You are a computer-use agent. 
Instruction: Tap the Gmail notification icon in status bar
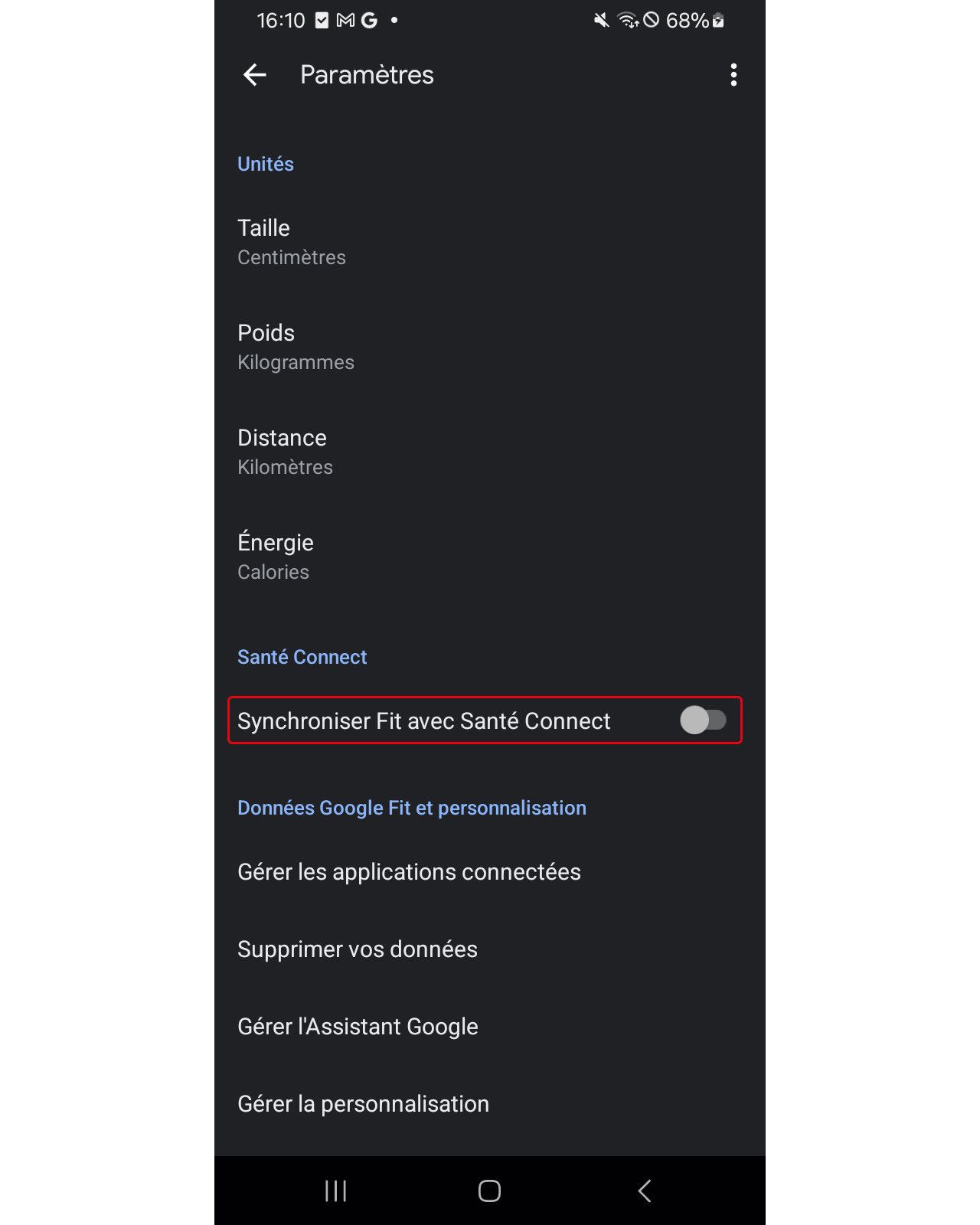[x=346, y=21]
